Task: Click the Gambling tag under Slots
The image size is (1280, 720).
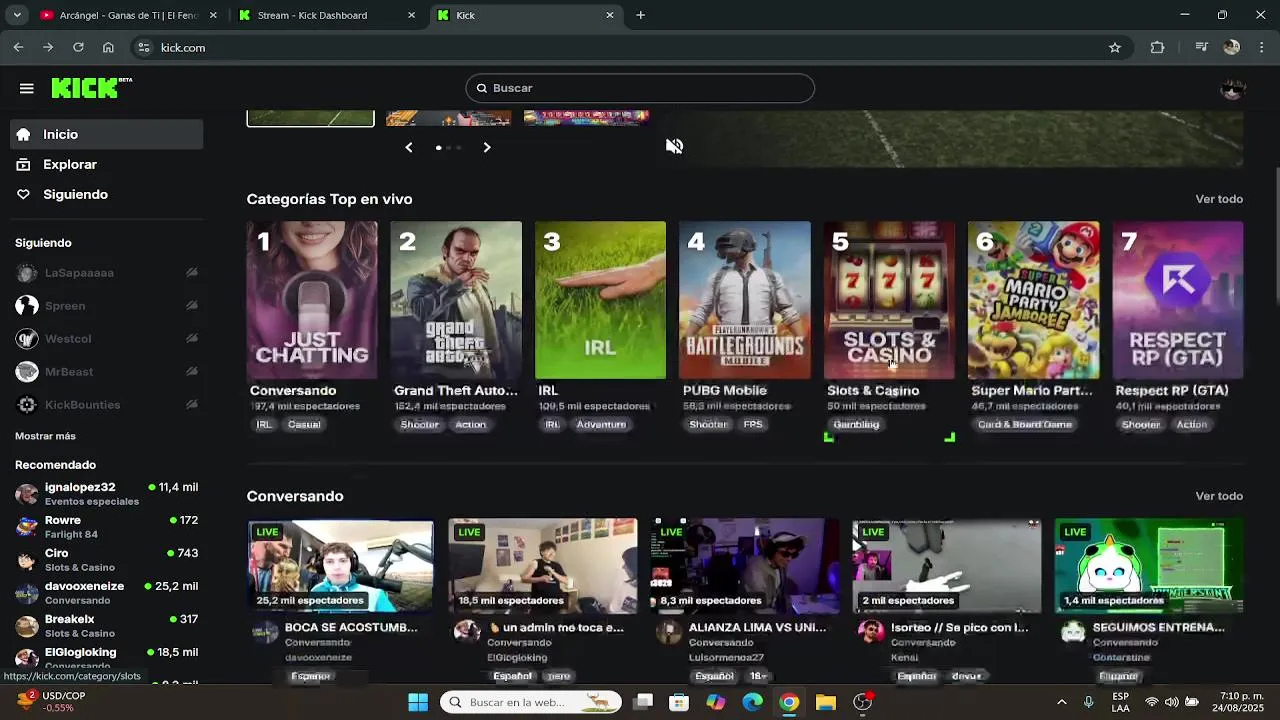Action: coord(856,424)
